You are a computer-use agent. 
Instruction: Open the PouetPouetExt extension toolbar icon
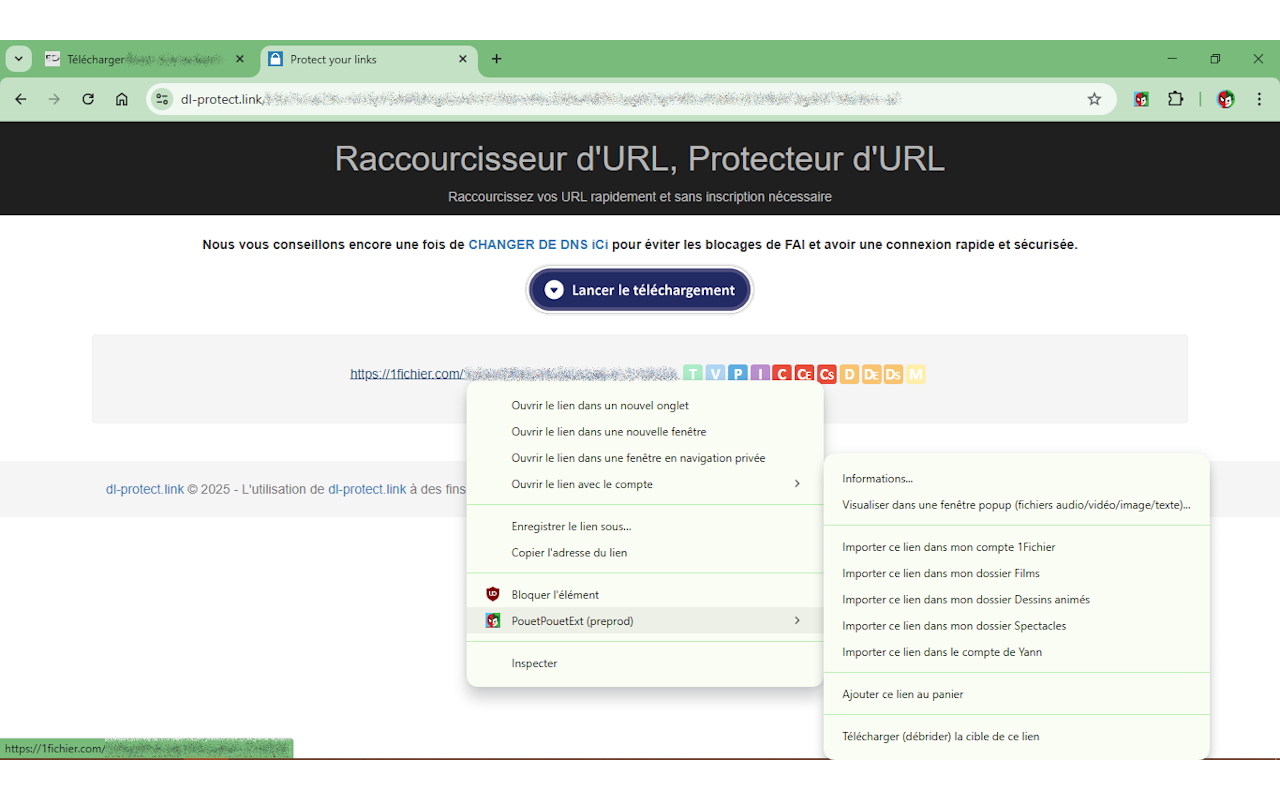coord(1141,99)
